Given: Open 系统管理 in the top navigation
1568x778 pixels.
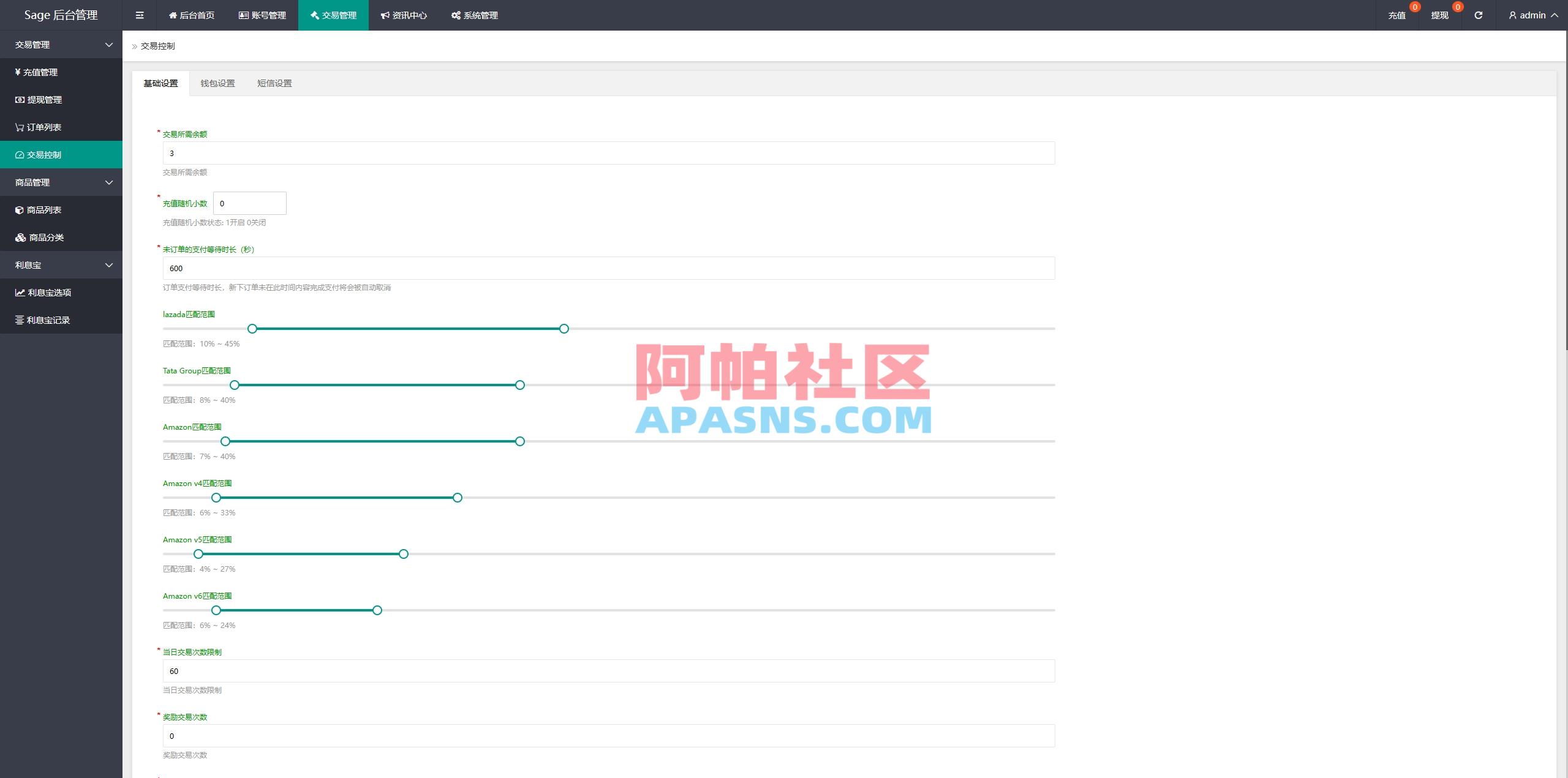Looking at the screenshot, I should tap(474, 15).
